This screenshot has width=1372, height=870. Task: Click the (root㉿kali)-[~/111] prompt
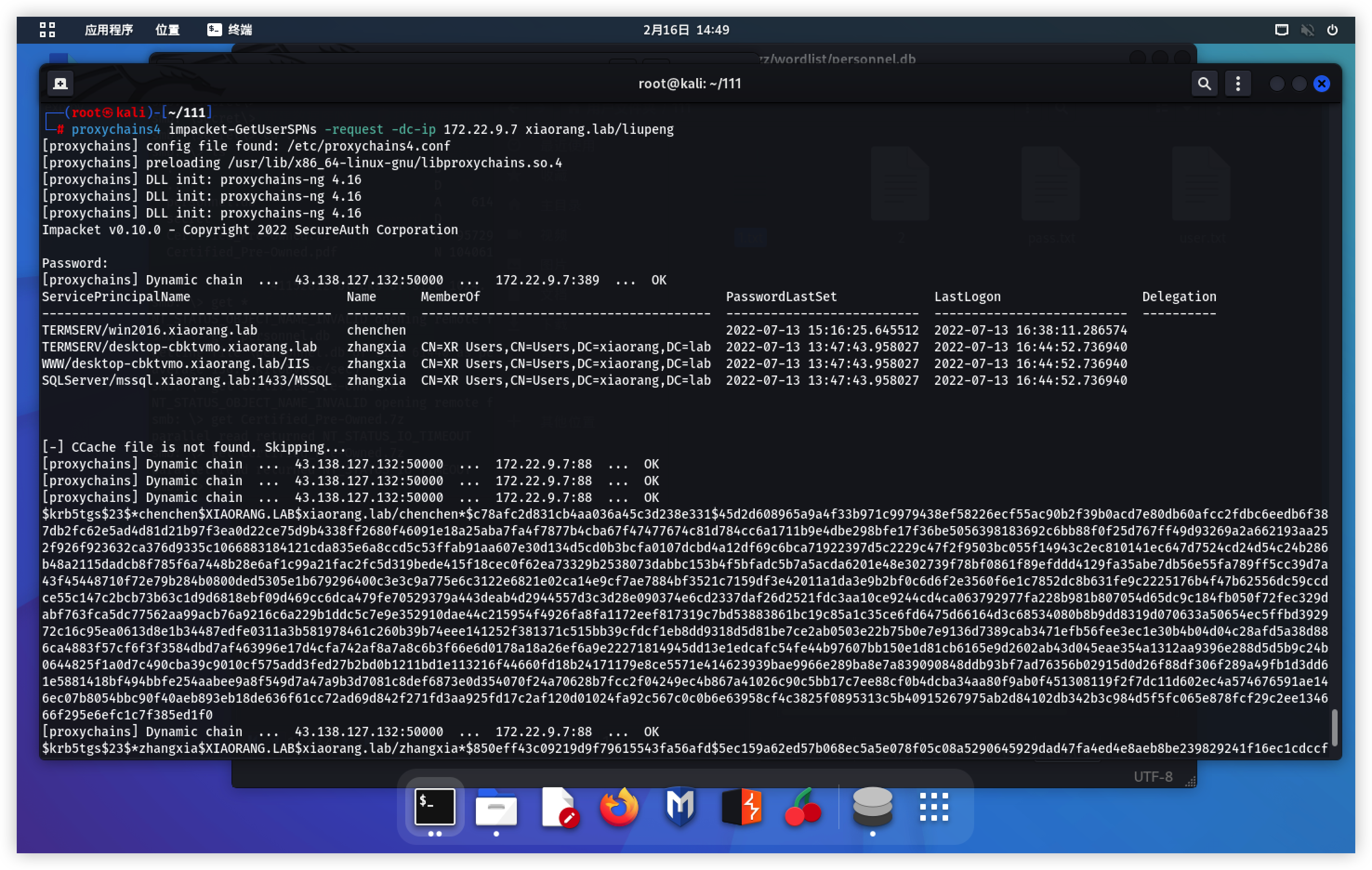click(139, 112)
